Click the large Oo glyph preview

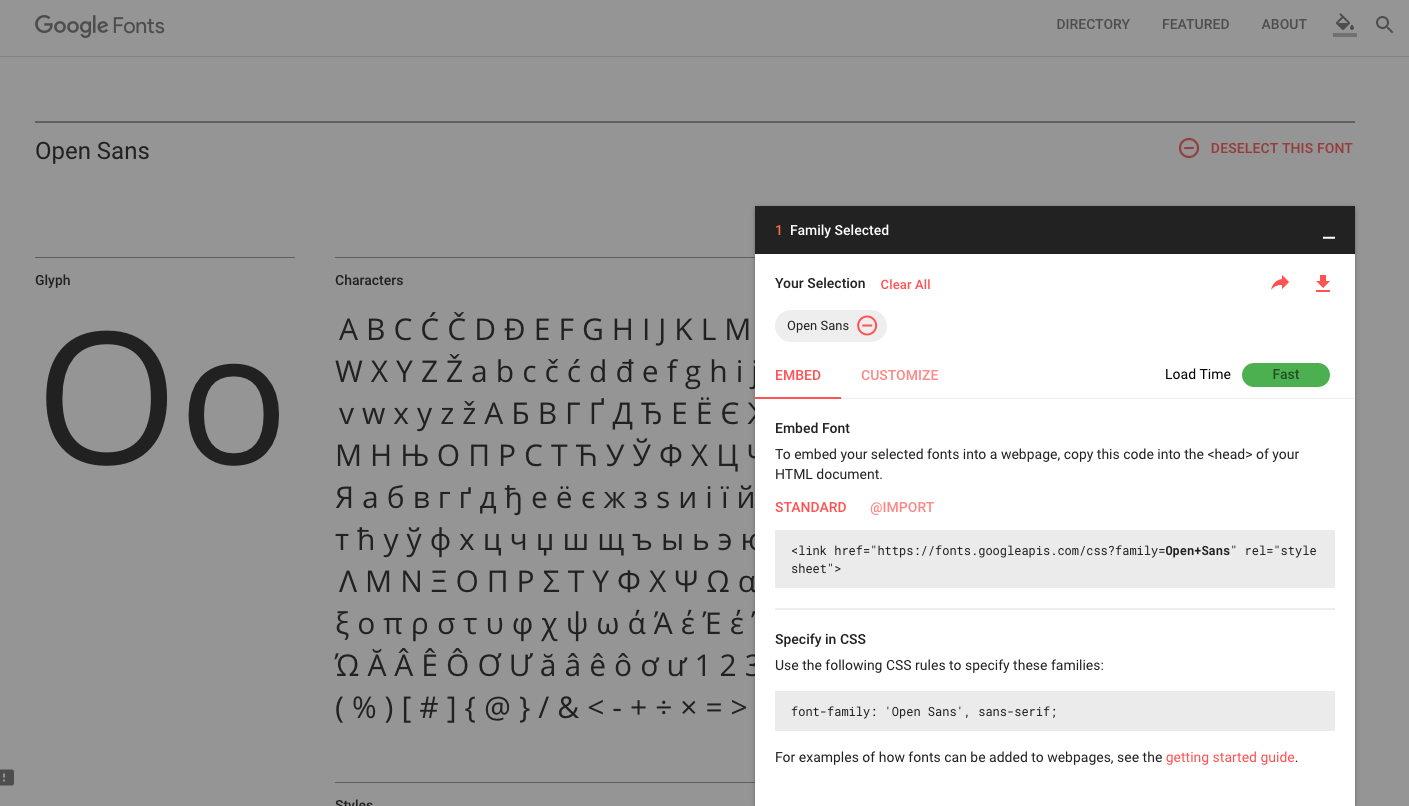pyautogui.click(x=162, y=398)
